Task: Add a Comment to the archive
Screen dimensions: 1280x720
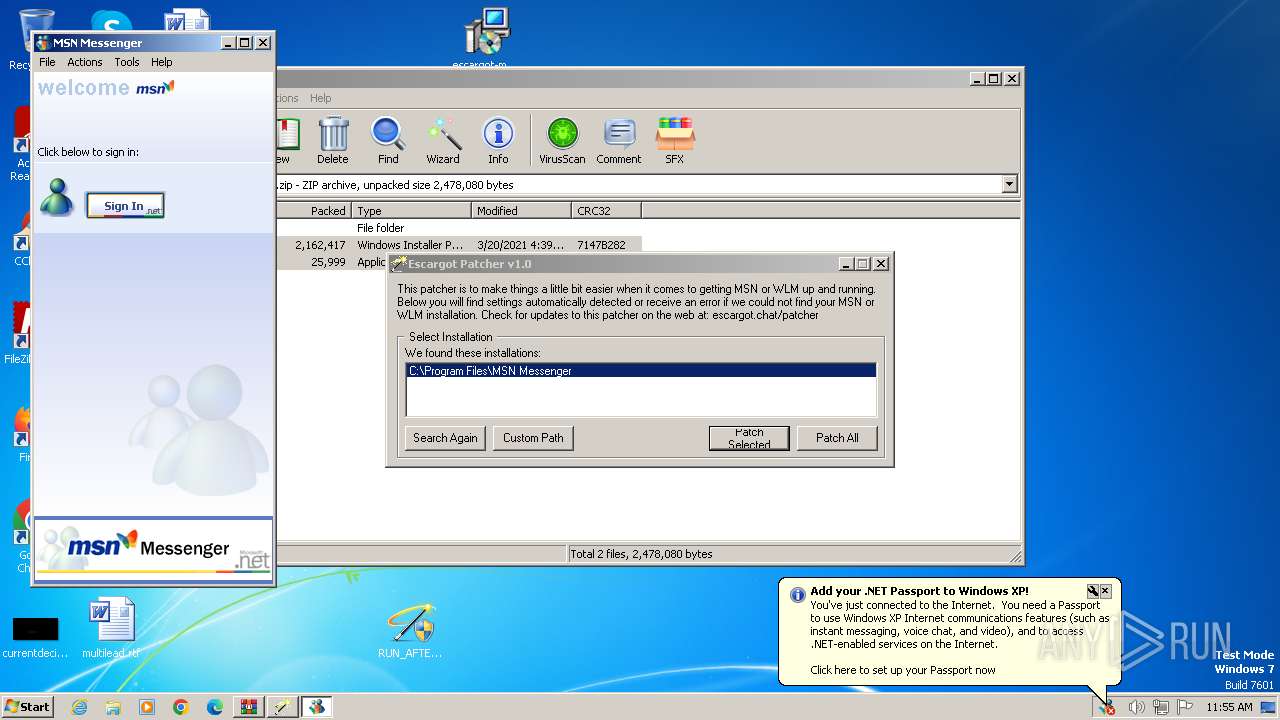Action: 619,140
